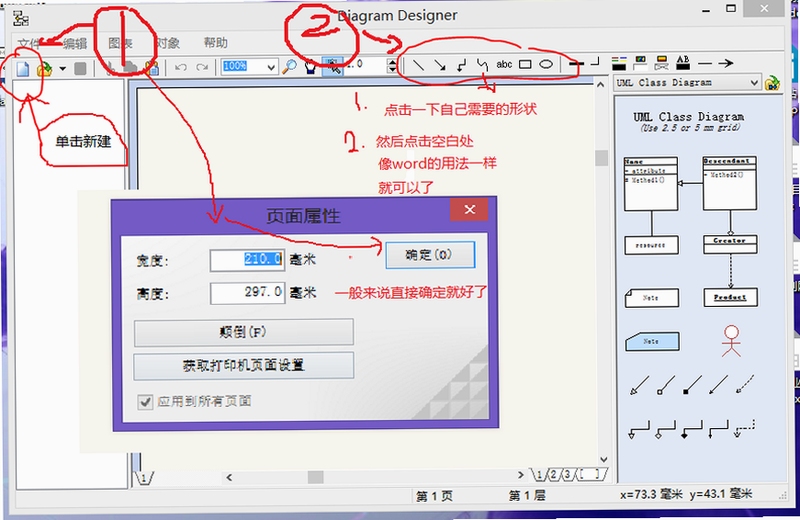
Task: Click the arrow line end style
Action: (x=726, y=63)
